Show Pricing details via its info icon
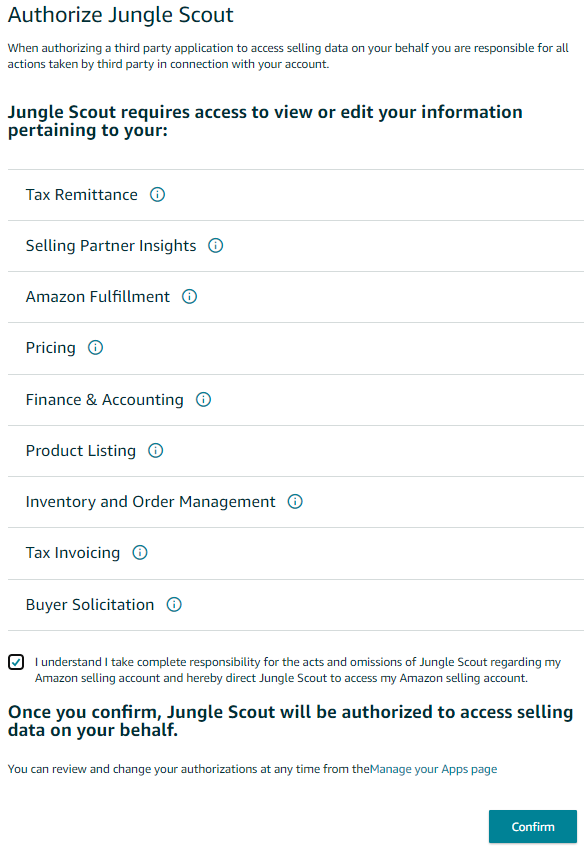Viewport: 588px width, 849px height. tap(95, 348)
